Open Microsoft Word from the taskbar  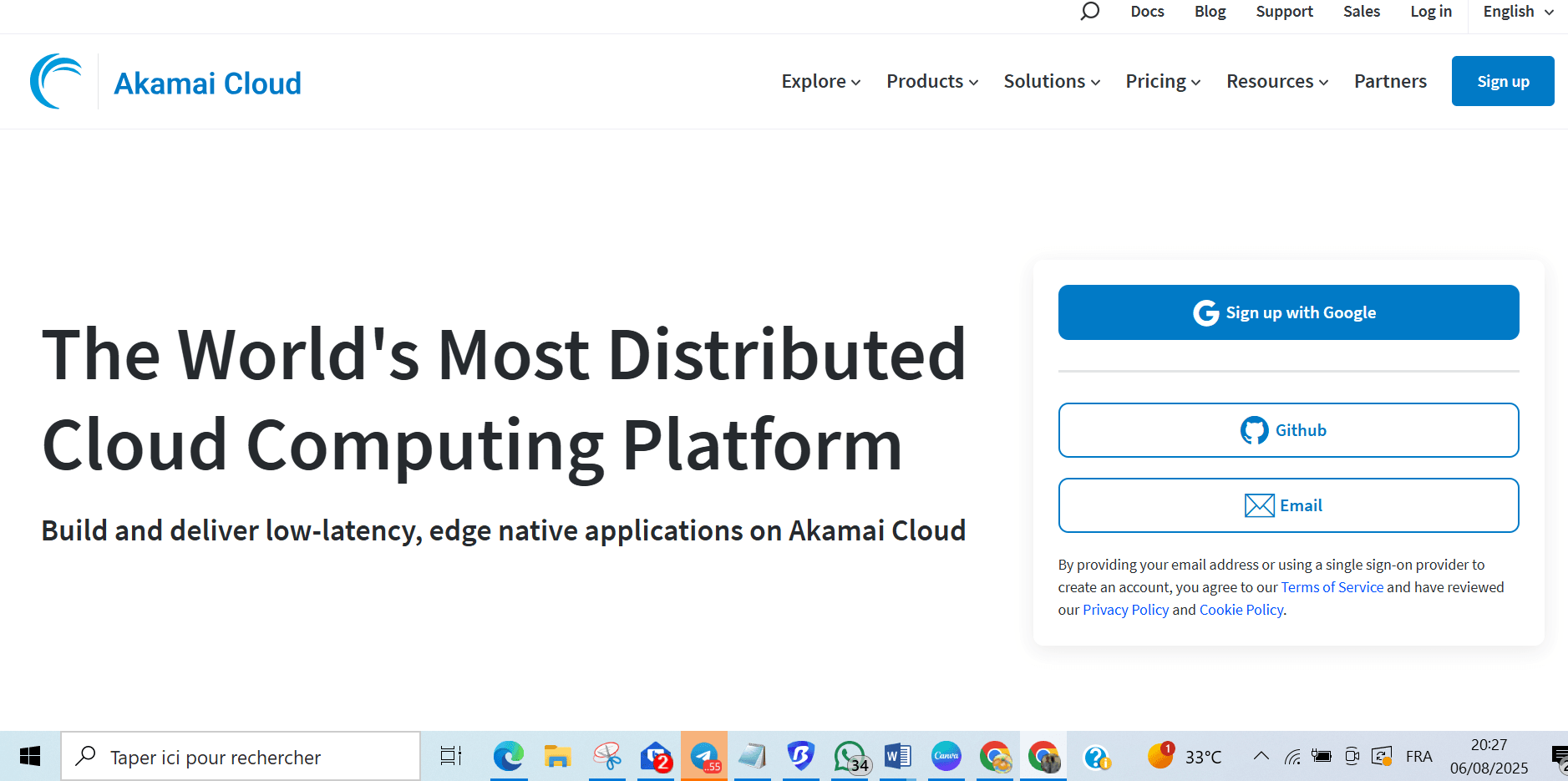click(x=898, y=757)
